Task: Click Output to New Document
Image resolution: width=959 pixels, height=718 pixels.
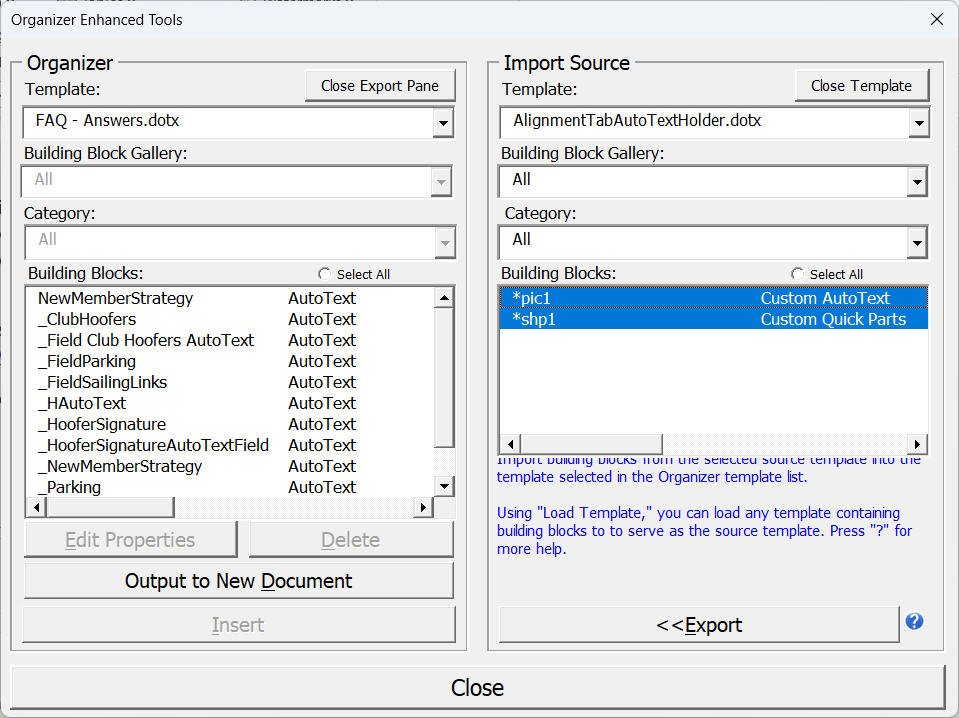Action: click(x=237, y=580)
